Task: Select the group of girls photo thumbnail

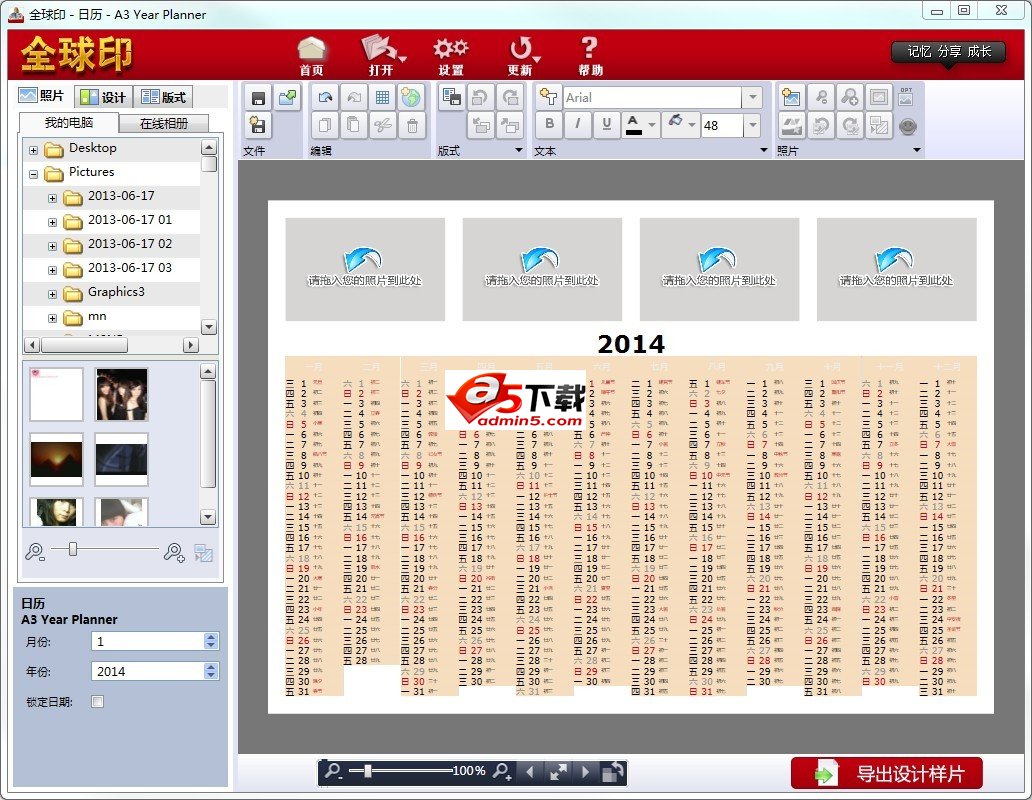Action: pos(122,394)
